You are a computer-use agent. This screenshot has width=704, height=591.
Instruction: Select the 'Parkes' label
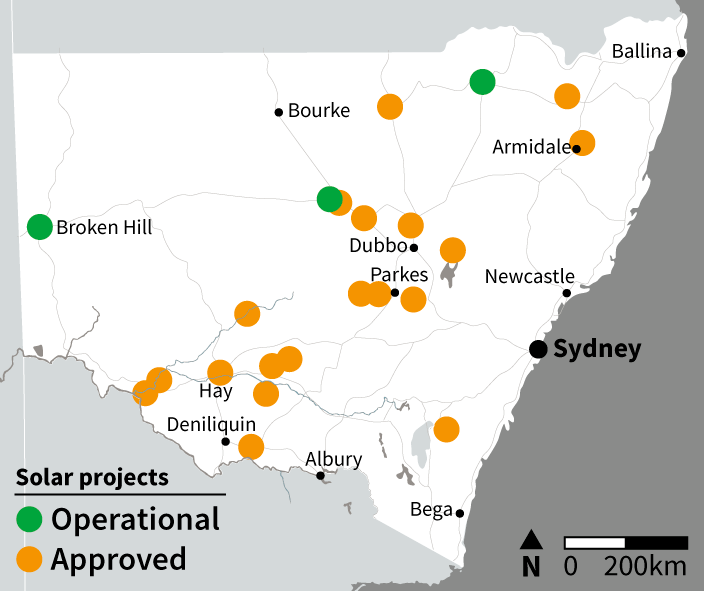[x=399, y=274]
